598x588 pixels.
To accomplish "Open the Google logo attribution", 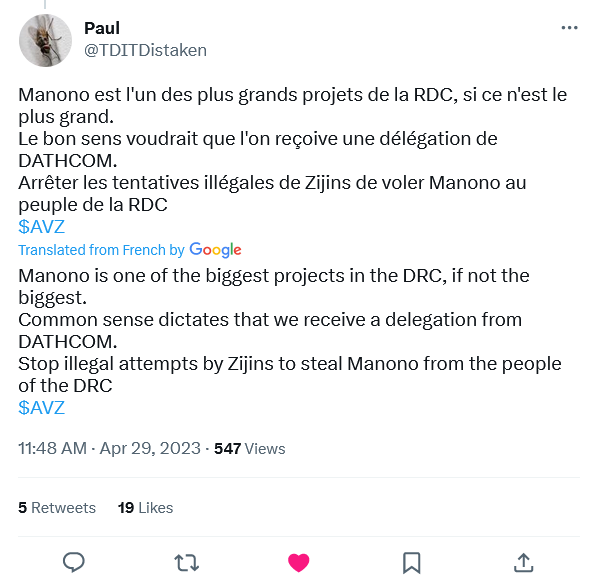I will [215, 250].
